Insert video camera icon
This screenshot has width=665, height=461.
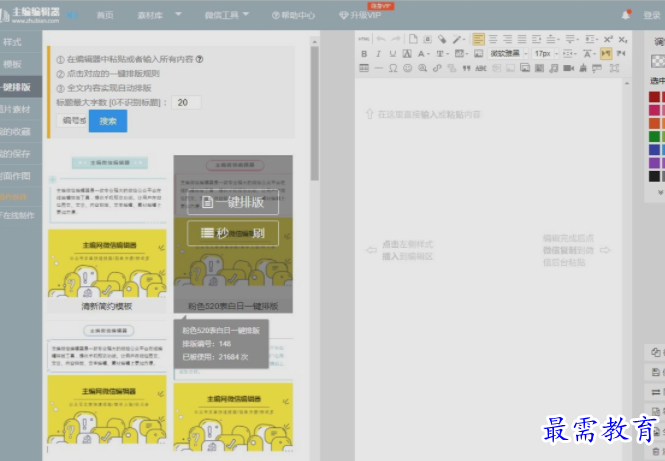point(568,68)
